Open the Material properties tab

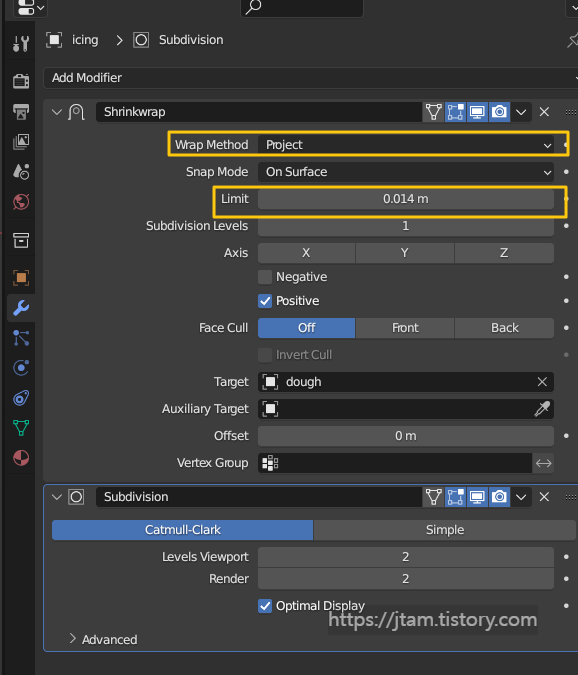21,458
